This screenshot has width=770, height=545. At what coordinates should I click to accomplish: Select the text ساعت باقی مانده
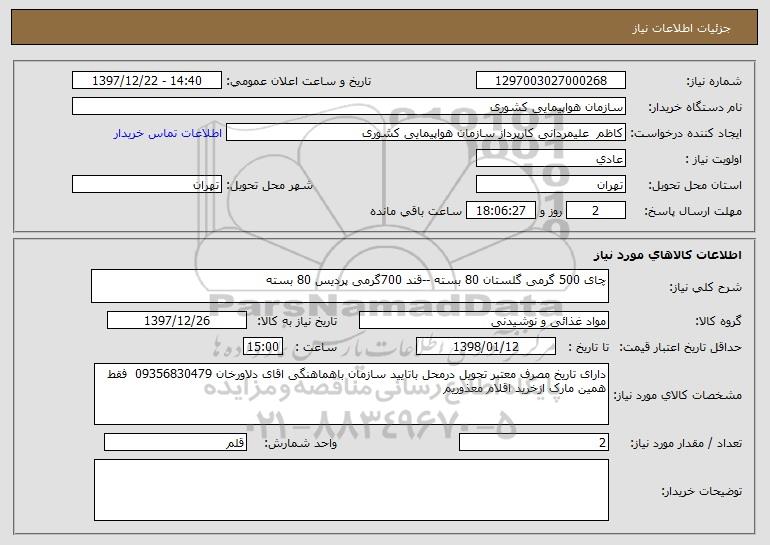click(416, 212)
